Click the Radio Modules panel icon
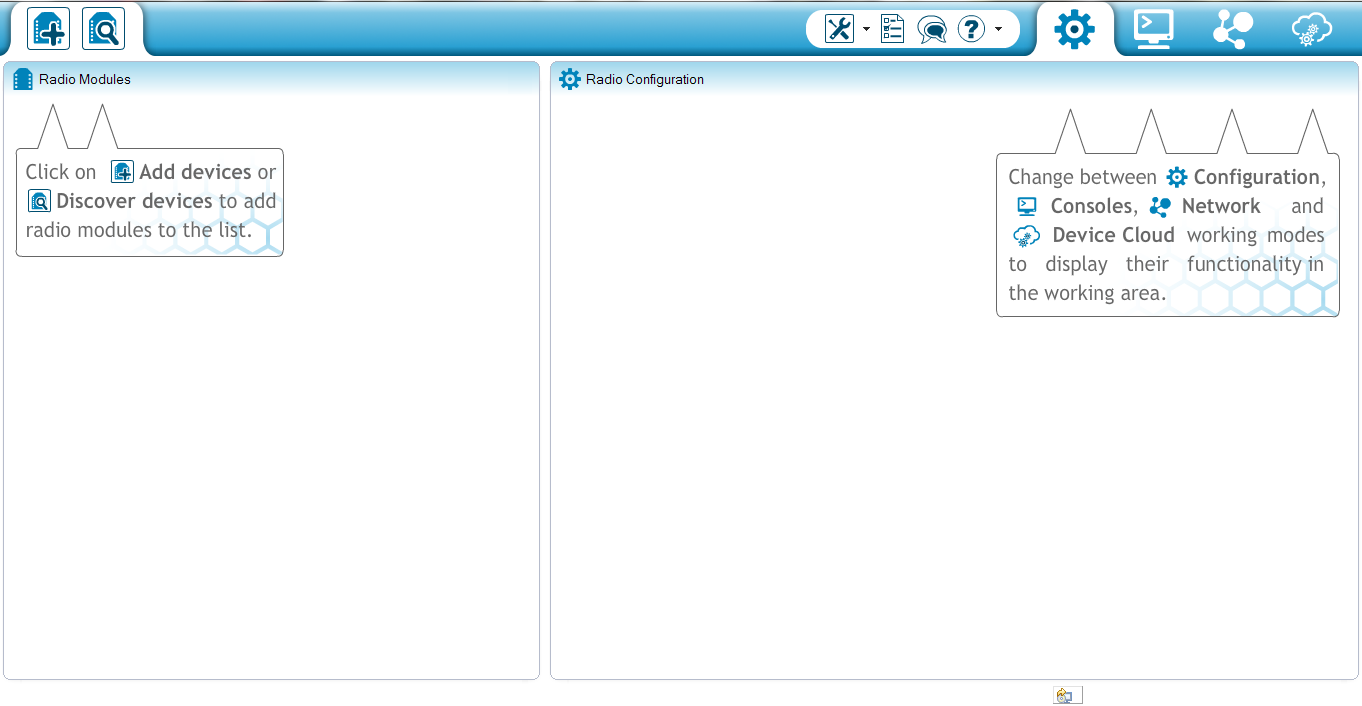 tap(23, 80)
